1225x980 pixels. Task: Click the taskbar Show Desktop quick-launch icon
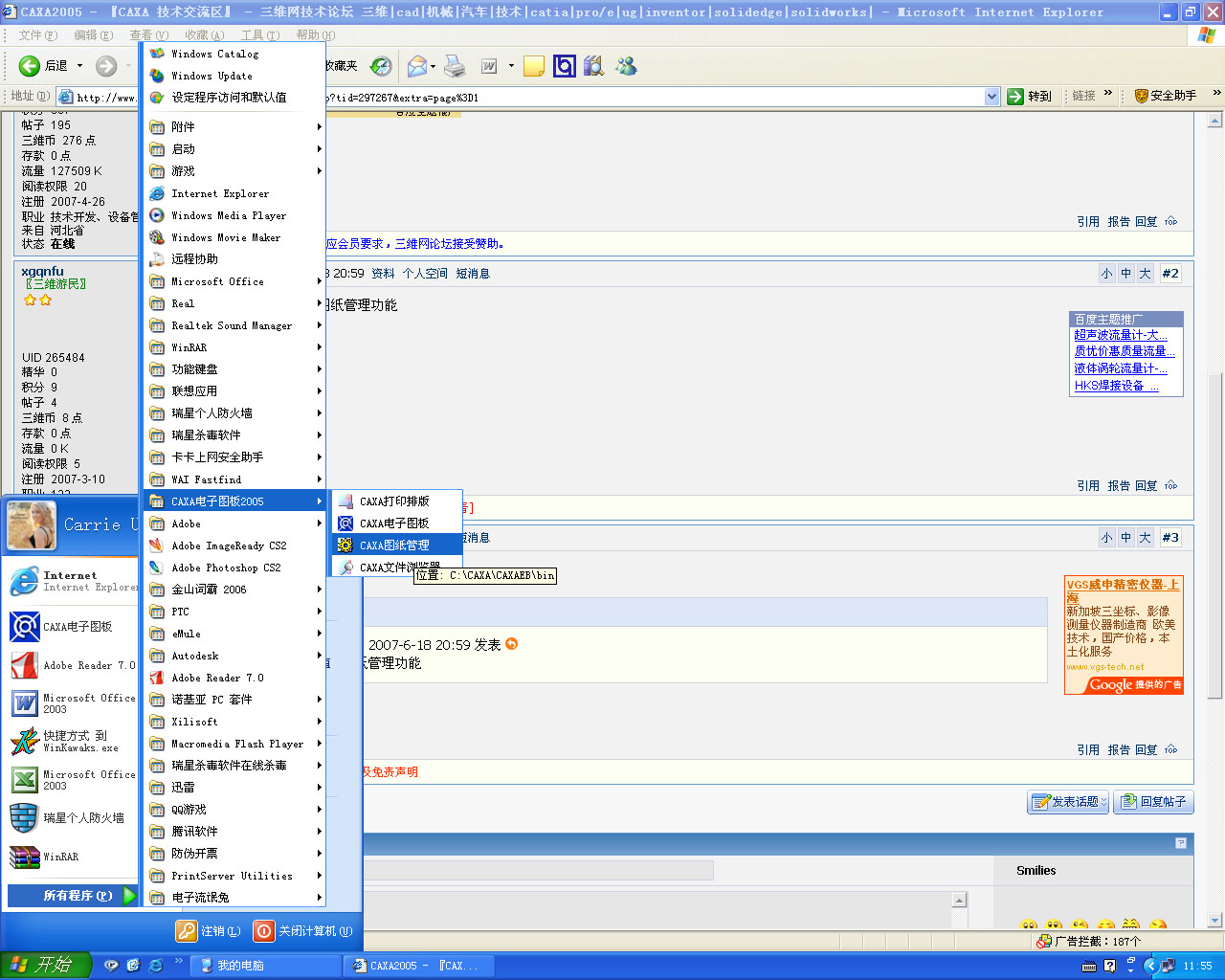[133, 966]
